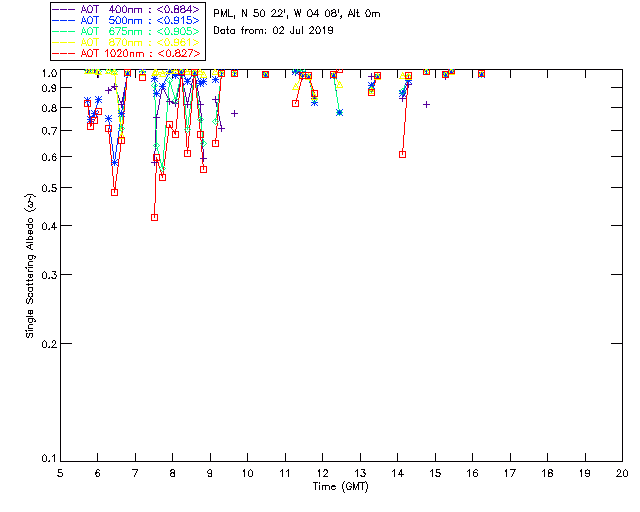Click the x-axis tick label '5'
Screen dimensions: 640x512
point(60,473)
